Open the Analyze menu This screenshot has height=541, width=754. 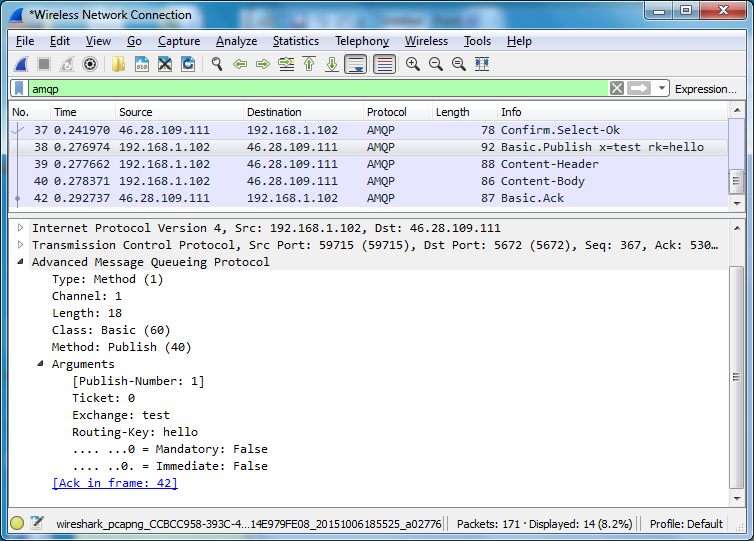coord(236,41)
